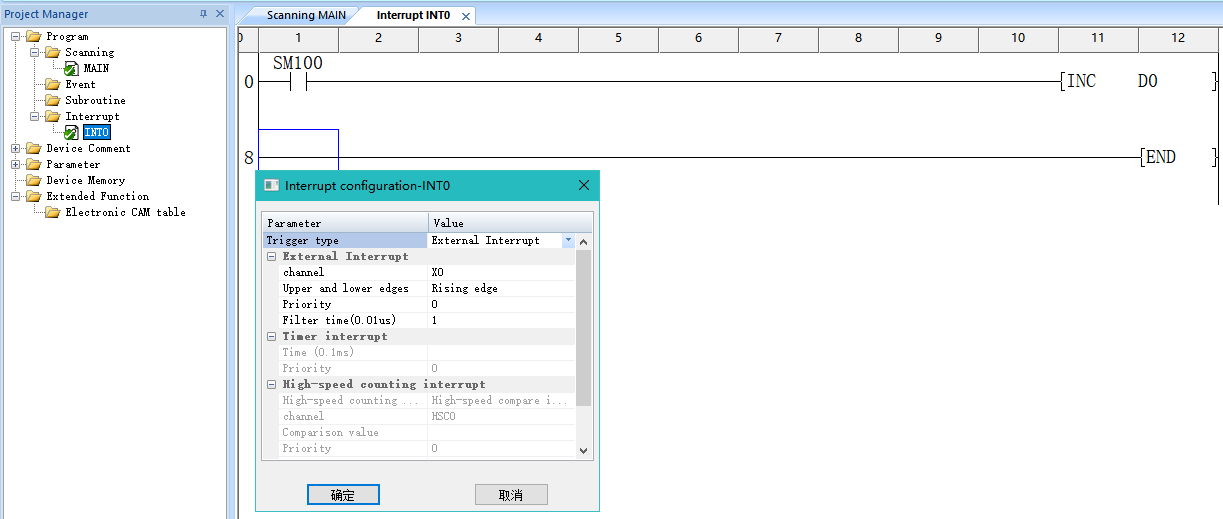Click the 确定 confirm button
The image size is (1223, 519).
tap(343, 495)
